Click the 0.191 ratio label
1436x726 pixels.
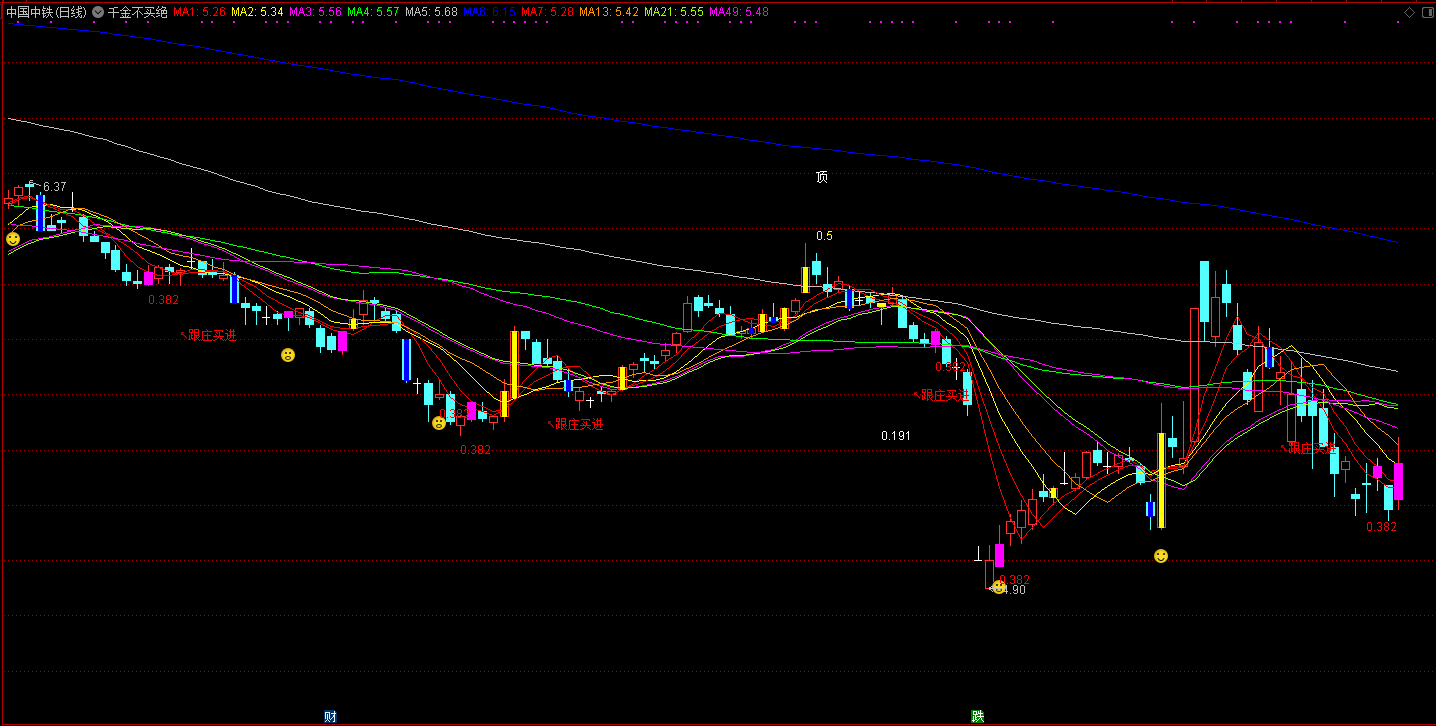click(896, 436)
